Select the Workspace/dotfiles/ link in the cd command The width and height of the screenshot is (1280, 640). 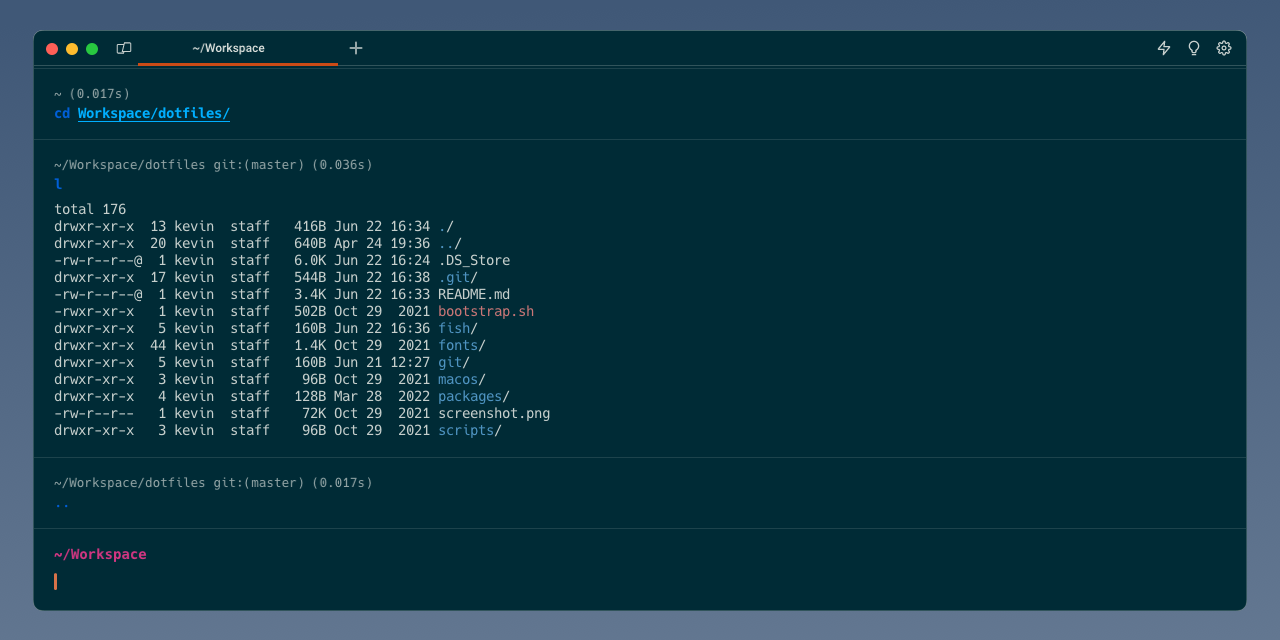point(153,113)
